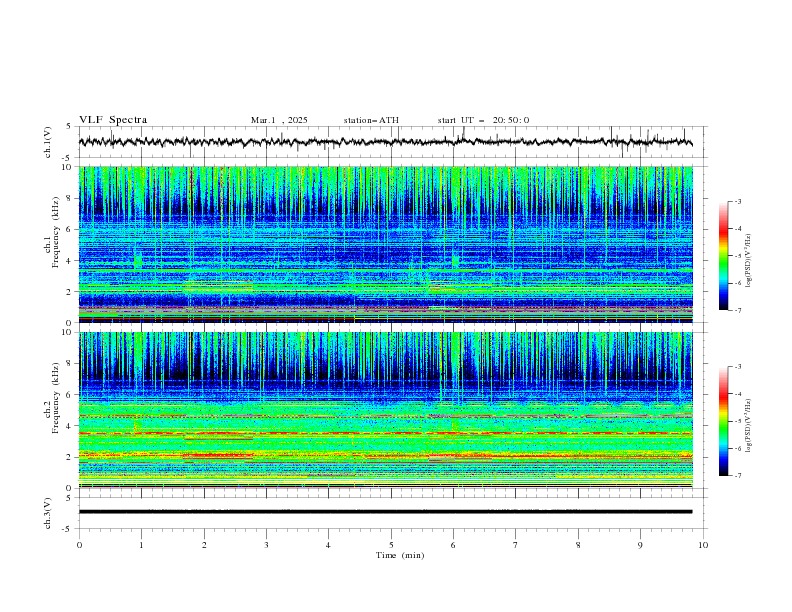
Task: Select the ch.1 "Frequency (kHz)" axis label
Action: point(55,232)
